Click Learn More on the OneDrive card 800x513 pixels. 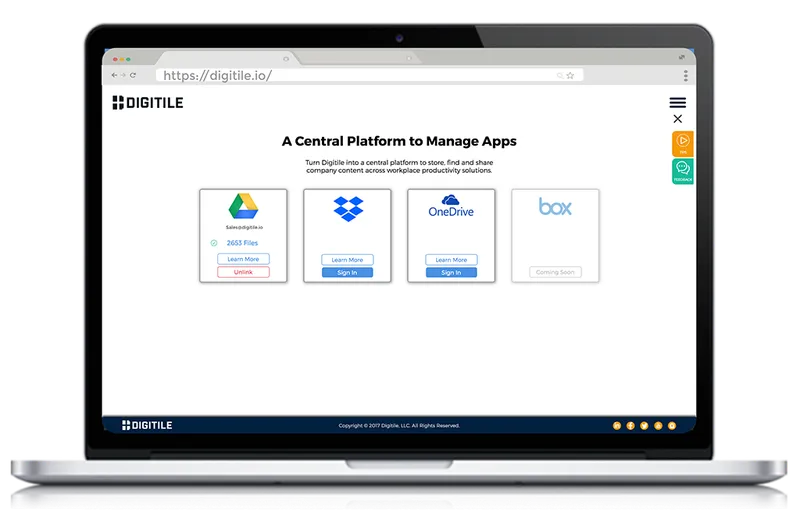(x=452, y=260)
